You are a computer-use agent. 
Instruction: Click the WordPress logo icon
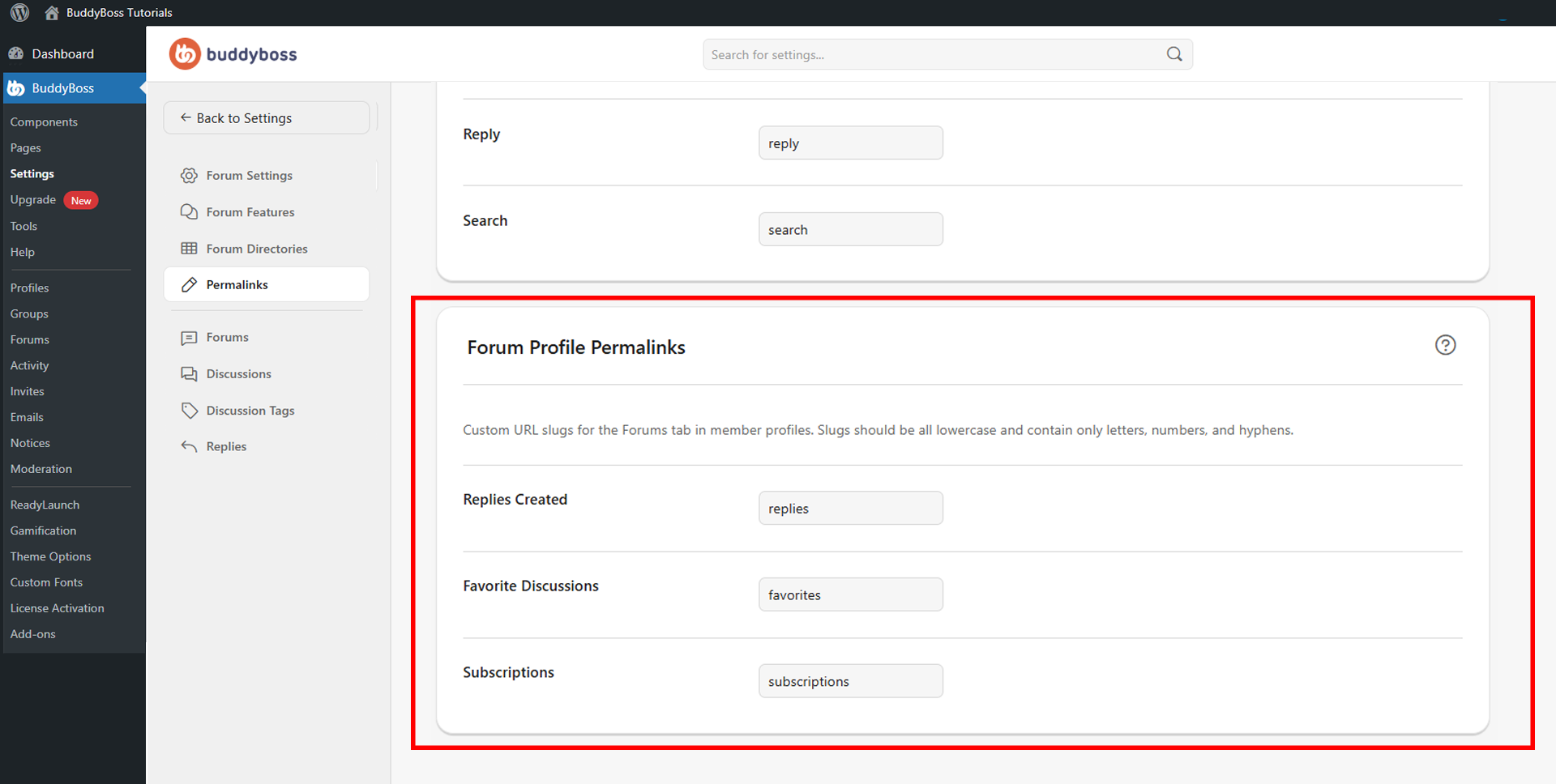19,12
